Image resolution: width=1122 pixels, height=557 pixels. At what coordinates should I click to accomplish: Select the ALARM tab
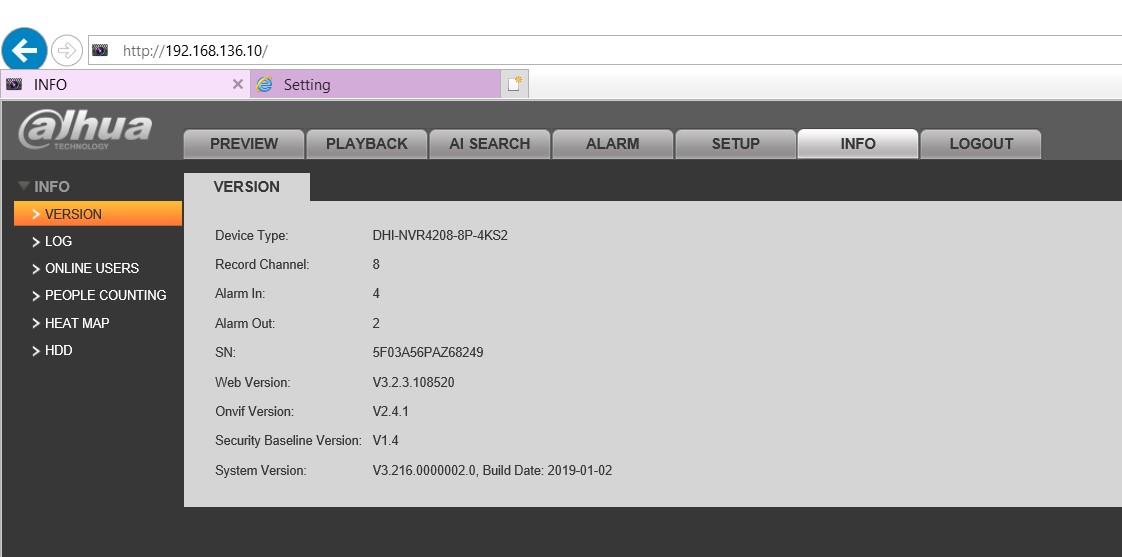click(x=612, y=144)
